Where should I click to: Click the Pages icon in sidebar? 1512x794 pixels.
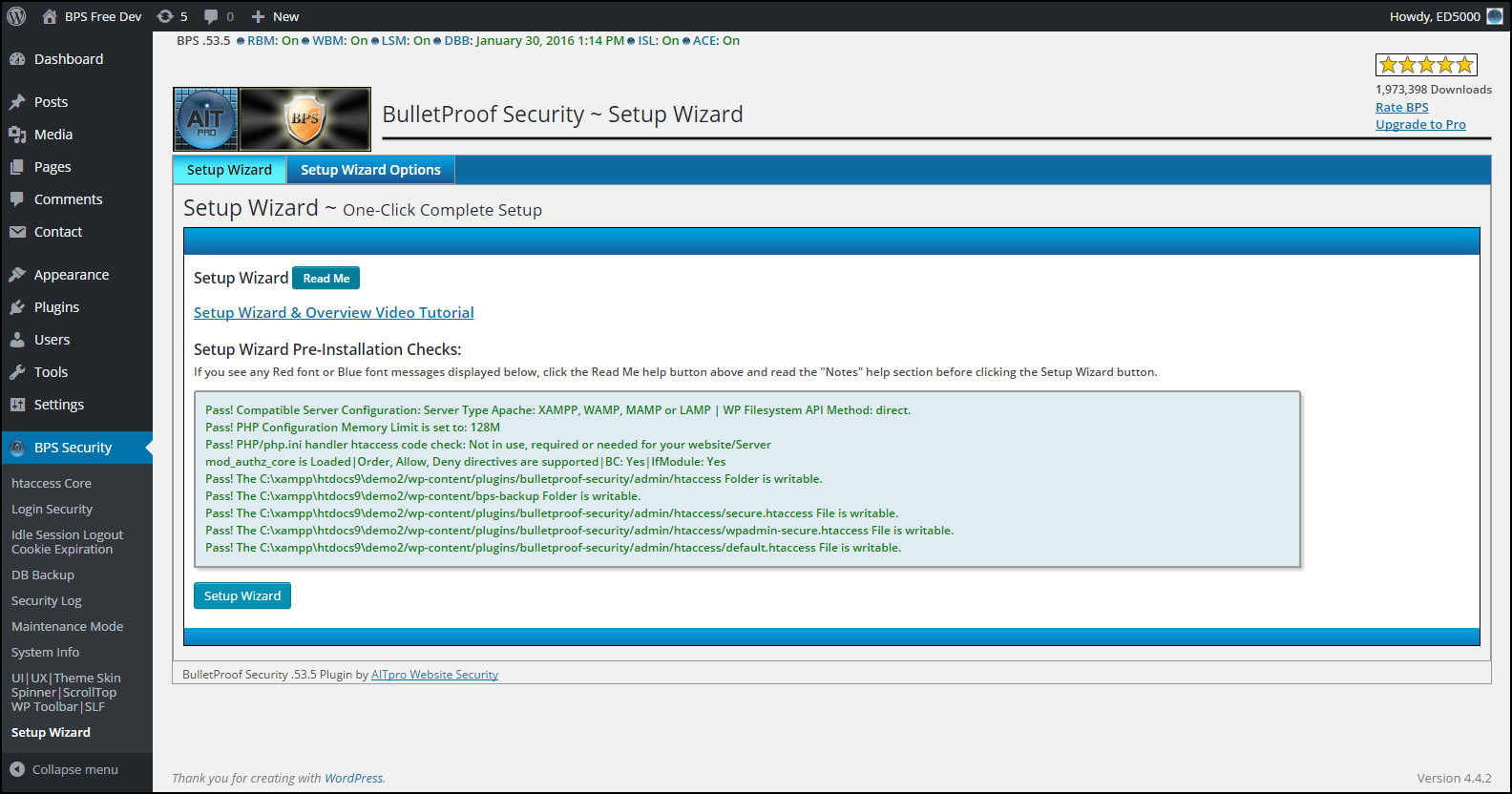pyautogui.click(x=17, y=167)
